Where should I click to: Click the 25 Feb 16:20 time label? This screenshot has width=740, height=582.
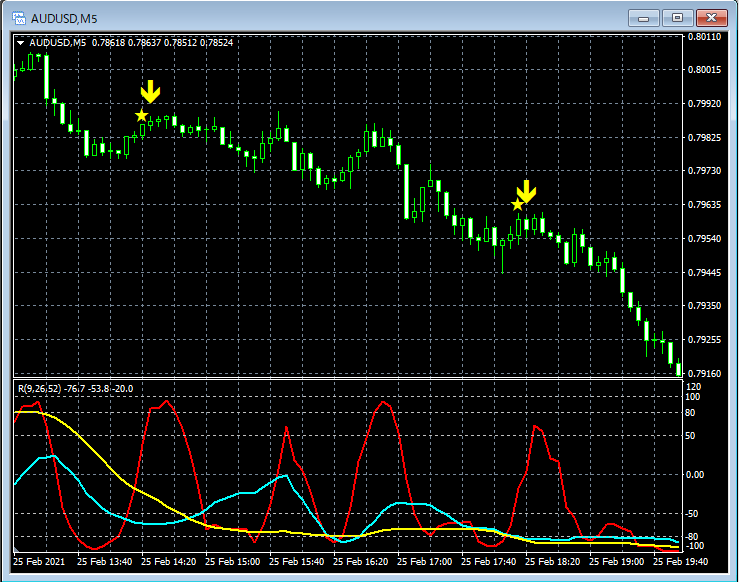[x=361, y=562]
